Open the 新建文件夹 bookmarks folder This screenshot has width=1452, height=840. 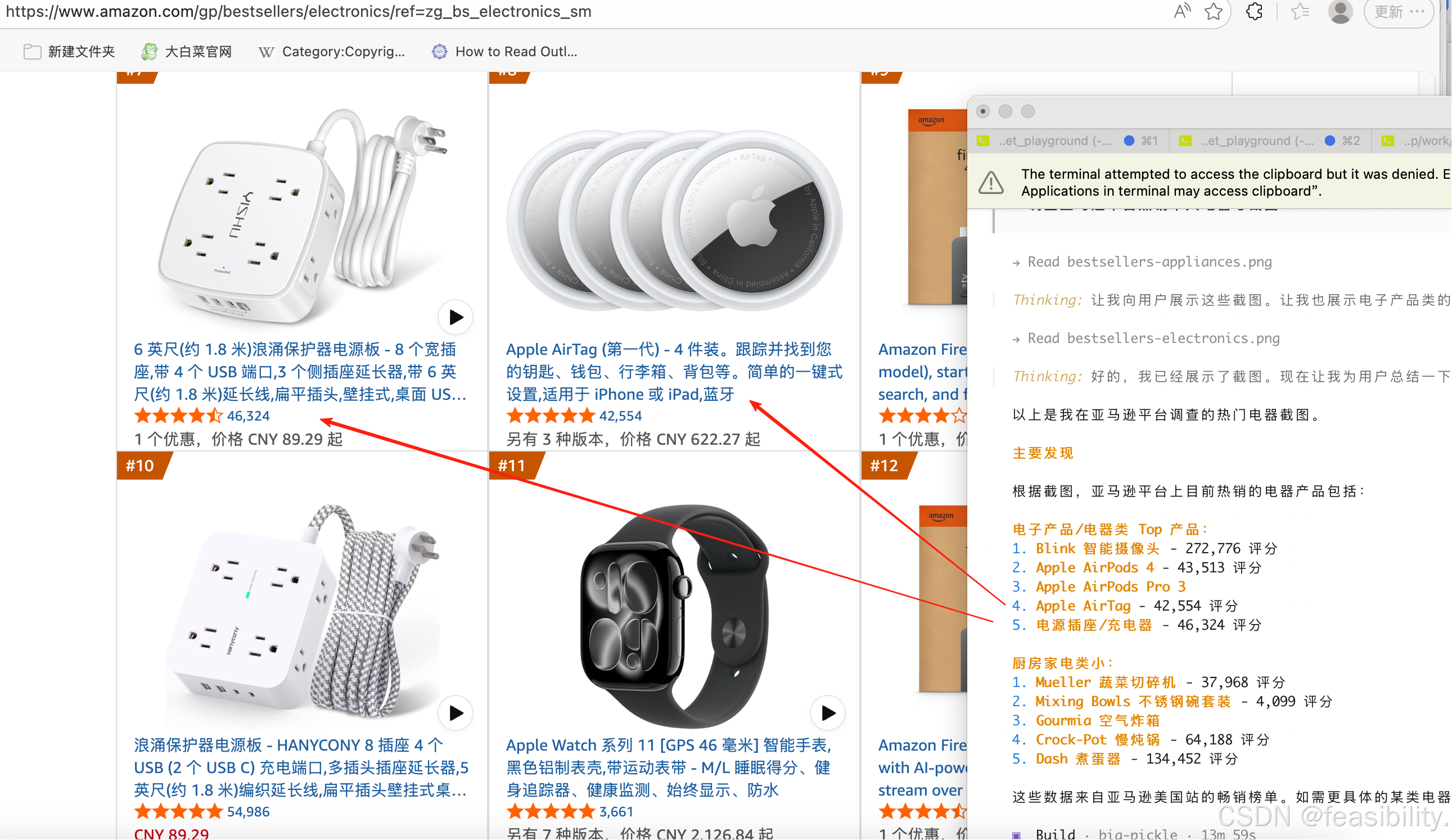[x=70, y=52]
